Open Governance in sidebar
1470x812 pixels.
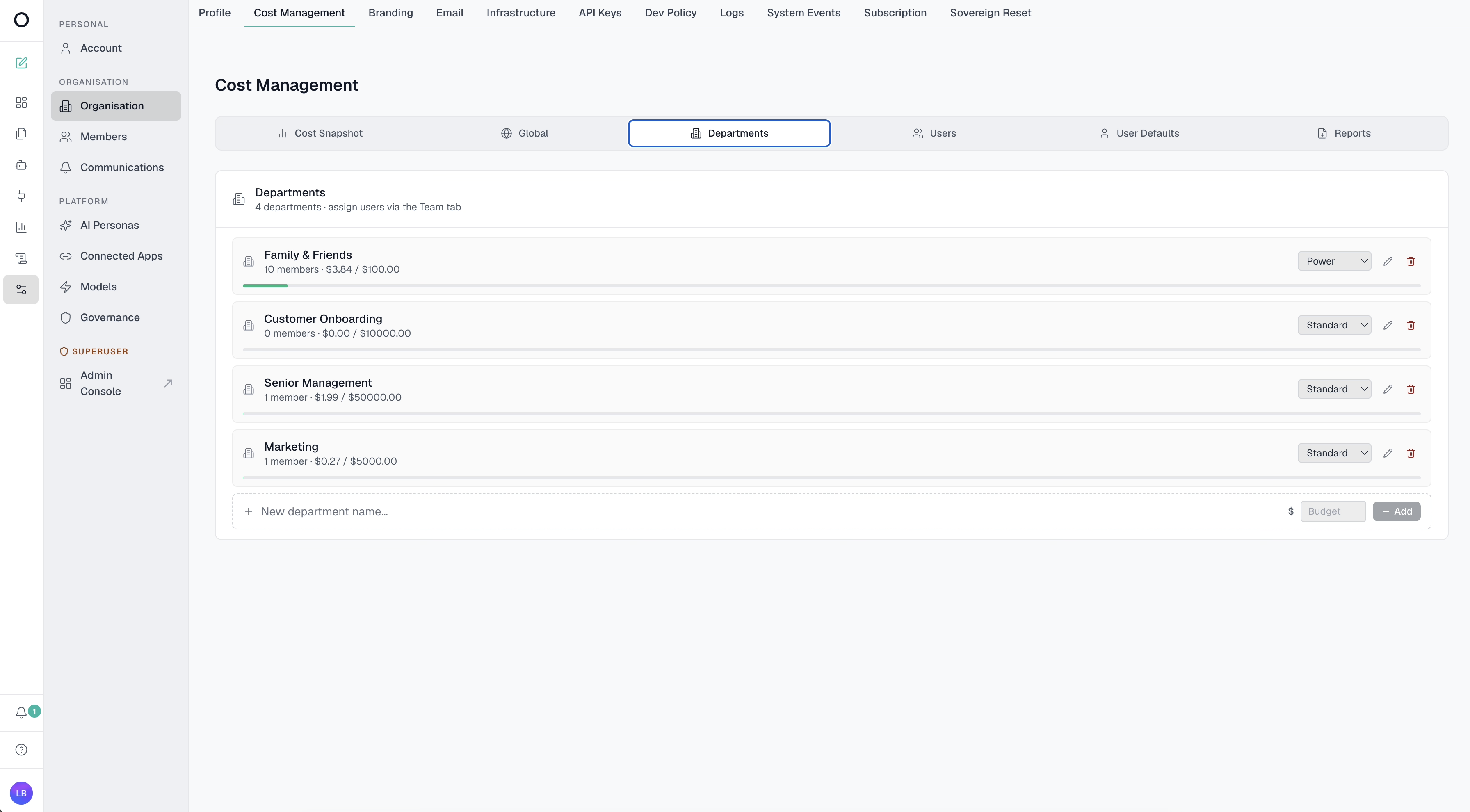[x=116, y=318]
